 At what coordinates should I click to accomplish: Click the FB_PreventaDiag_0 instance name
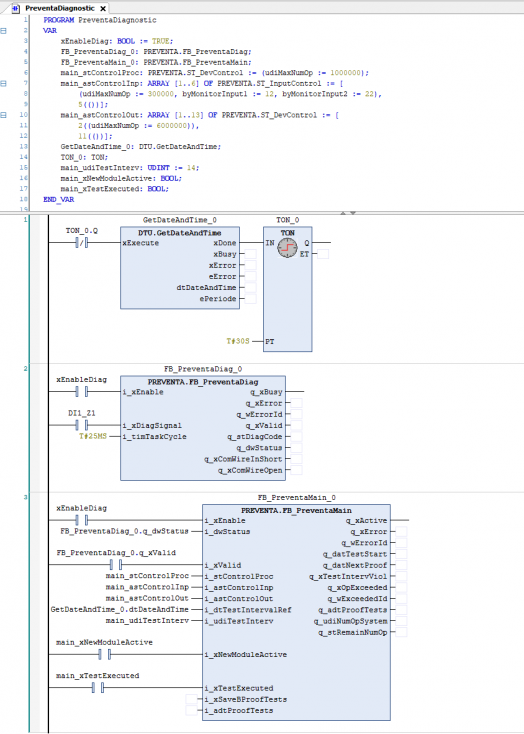(x=203, y=369)
